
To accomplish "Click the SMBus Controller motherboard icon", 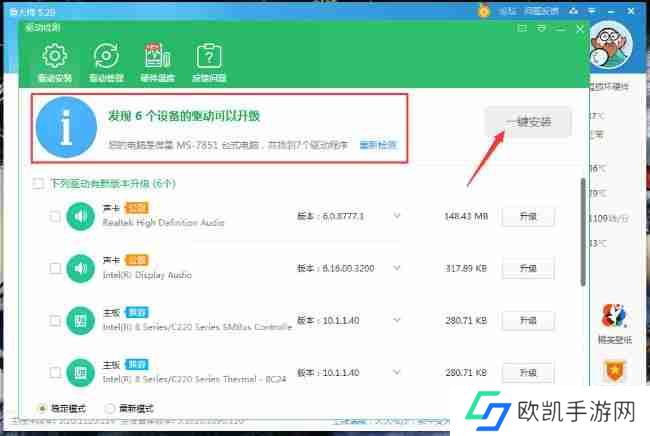I will (x=80, y=320).
